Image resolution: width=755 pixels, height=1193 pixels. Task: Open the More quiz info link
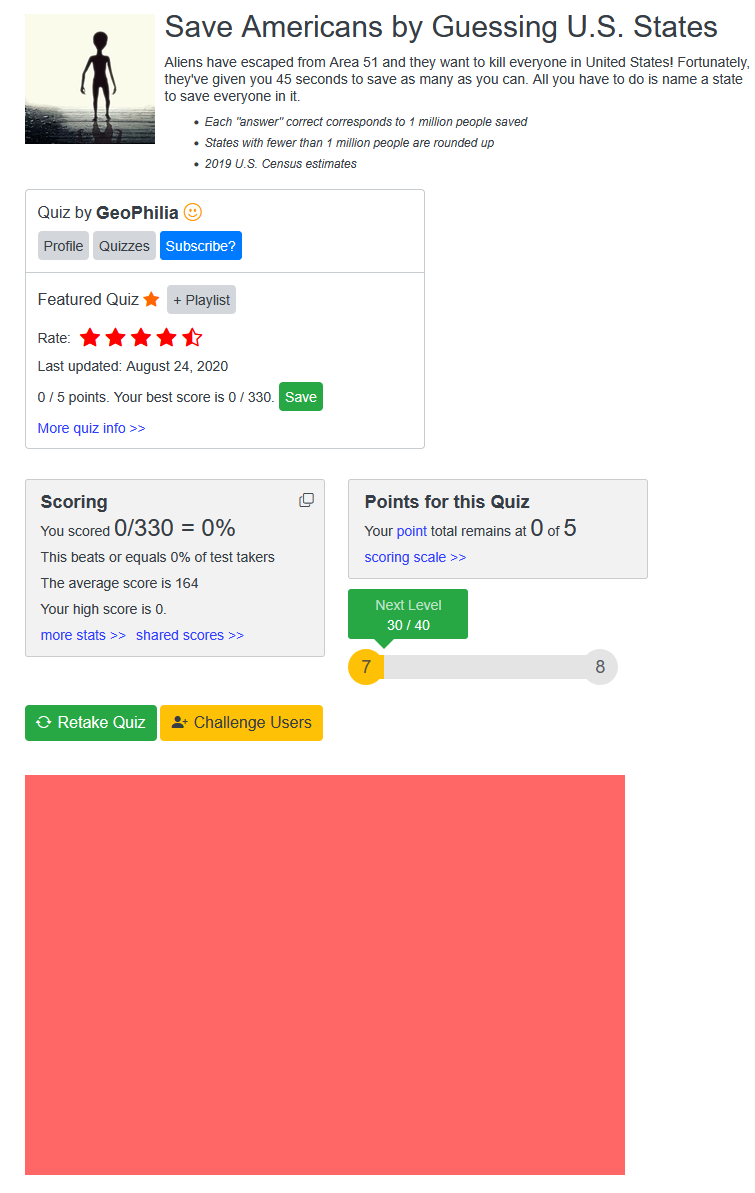91,428
